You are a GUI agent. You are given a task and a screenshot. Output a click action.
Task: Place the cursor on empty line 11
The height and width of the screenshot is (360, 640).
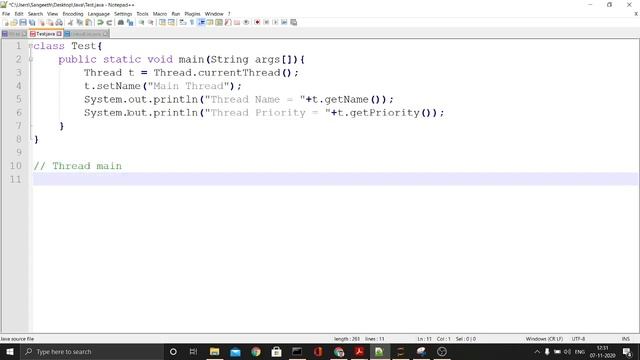335,179
